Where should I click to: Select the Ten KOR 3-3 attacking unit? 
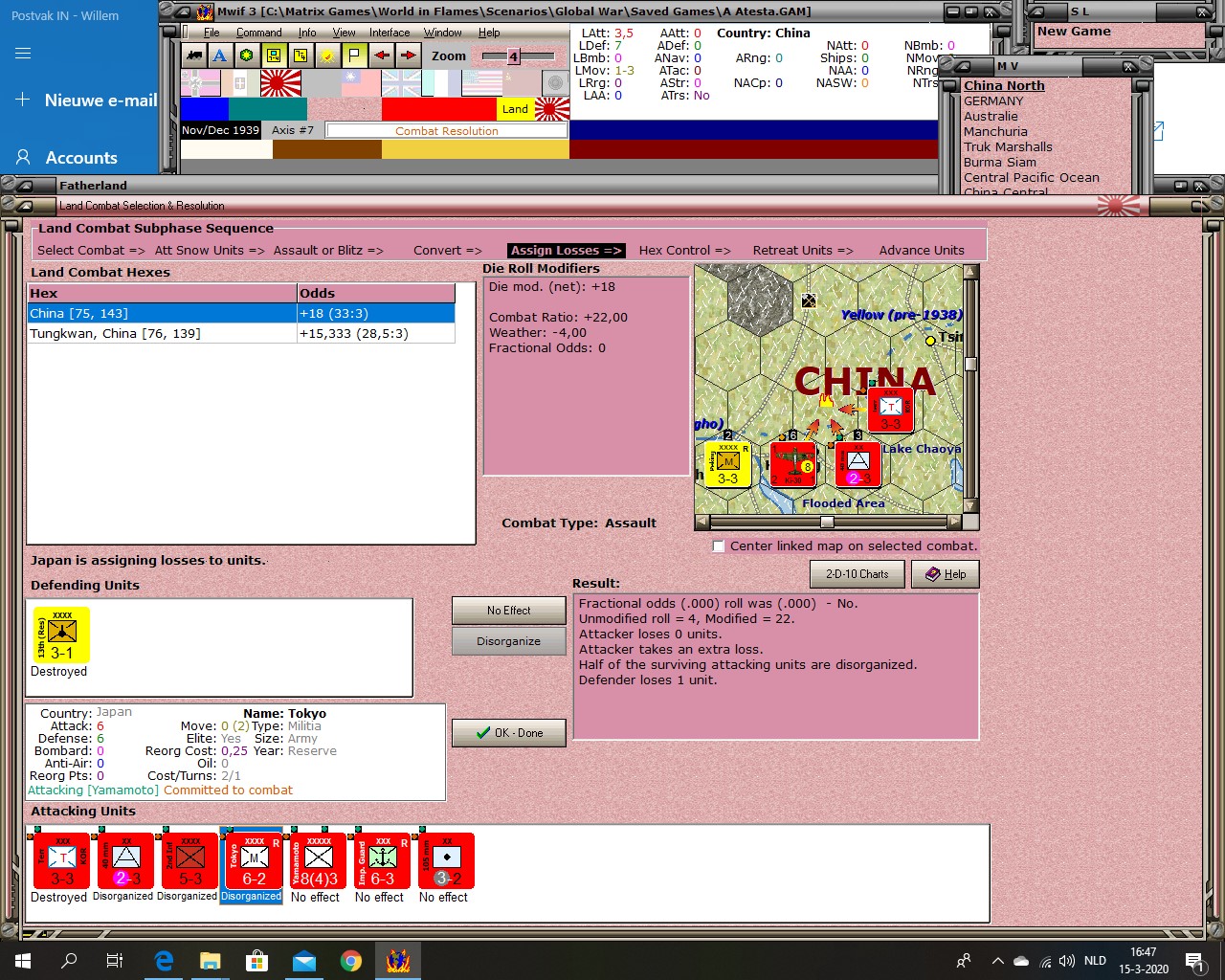(x=61, y=860)
